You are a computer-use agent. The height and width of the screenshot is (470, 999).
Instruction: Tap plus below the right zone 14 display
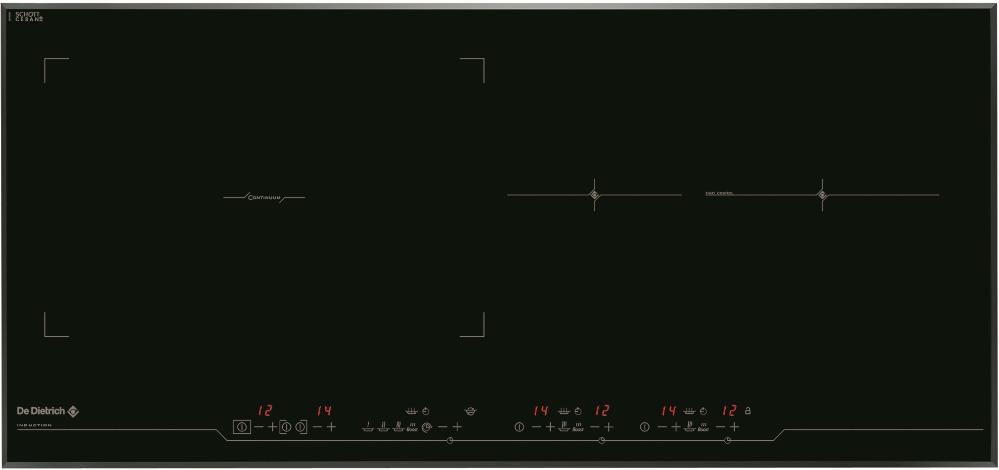pos(676,427)
